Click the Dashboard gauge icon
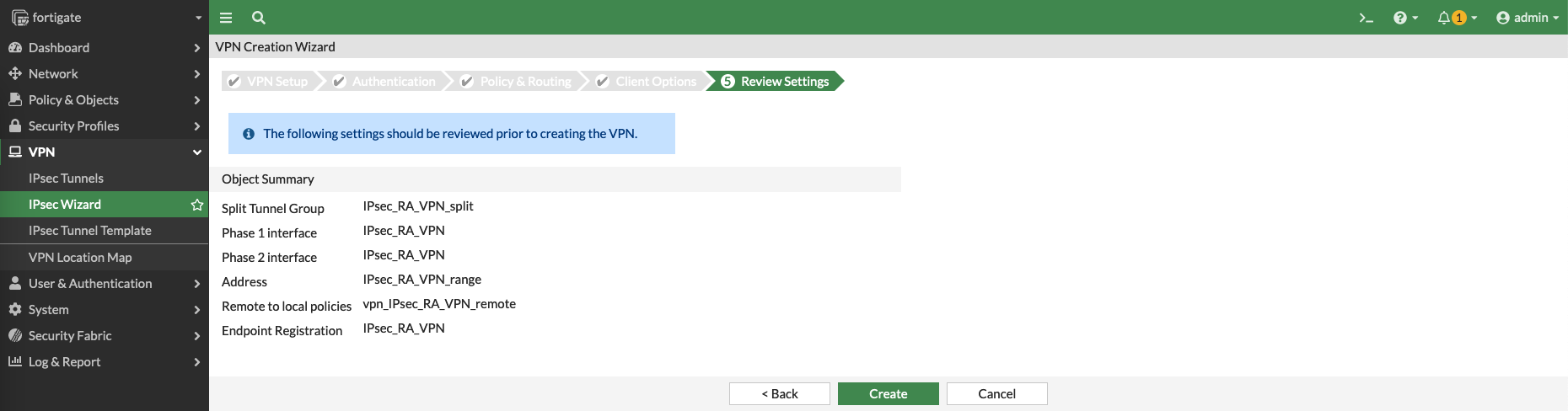Screen dimensions: 1568x411 click(x=15, y=48)
